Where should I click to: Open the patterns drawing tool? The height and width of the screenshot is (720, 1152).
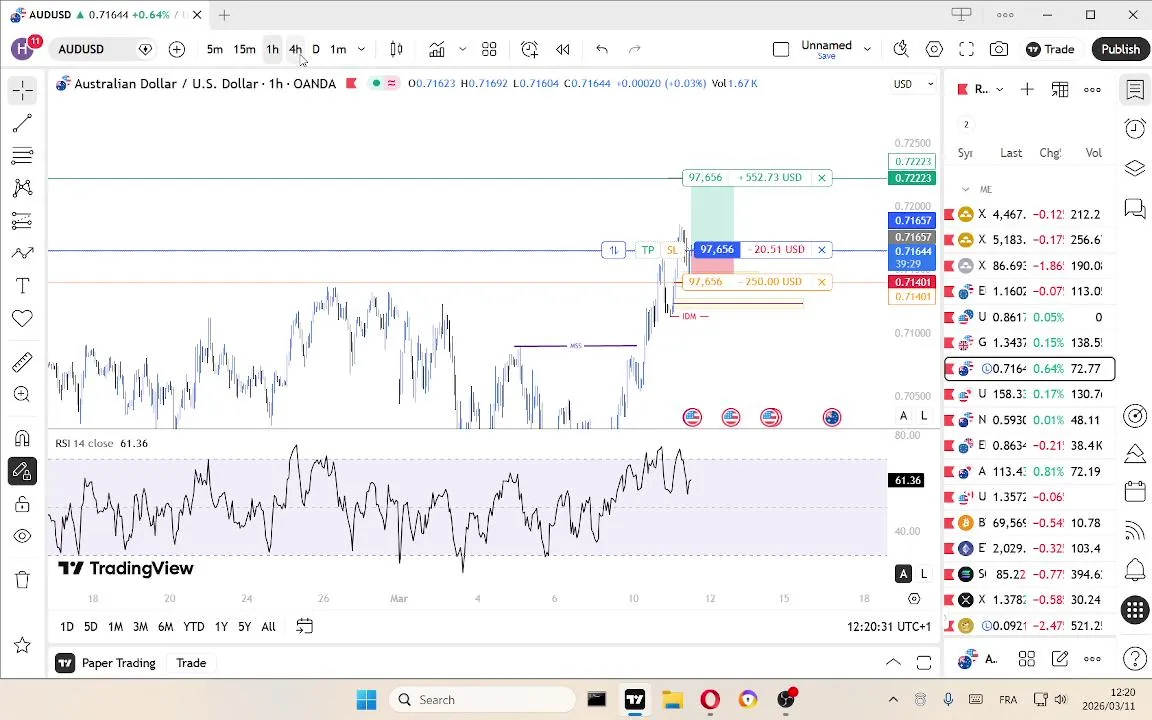(x=22, y=188)
